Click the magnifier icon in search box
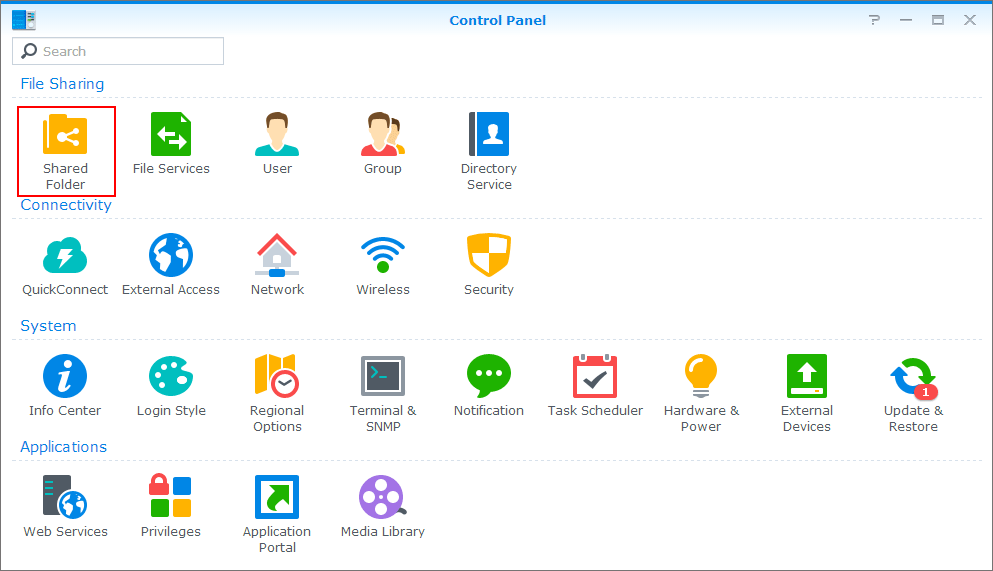The image size is (993, 571). [x=29, y=51]
